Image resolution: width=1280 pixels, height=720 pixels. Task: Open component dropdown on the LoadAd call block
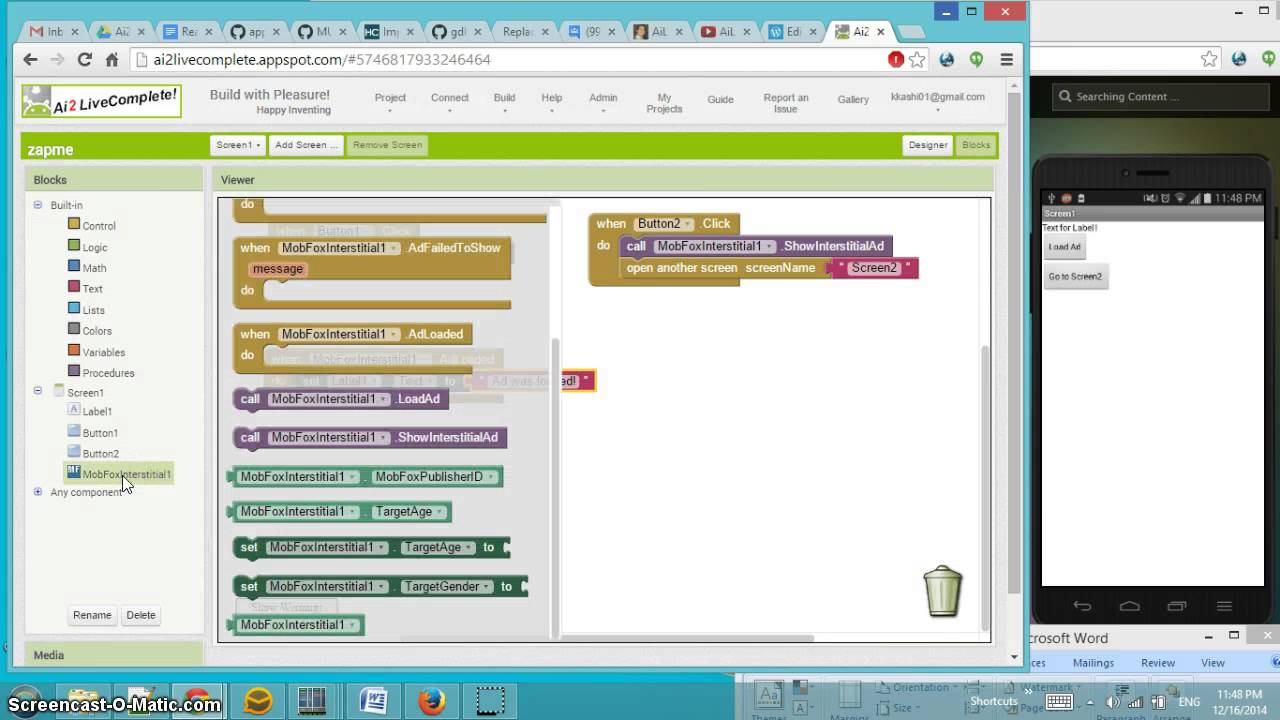pos(383,399)
